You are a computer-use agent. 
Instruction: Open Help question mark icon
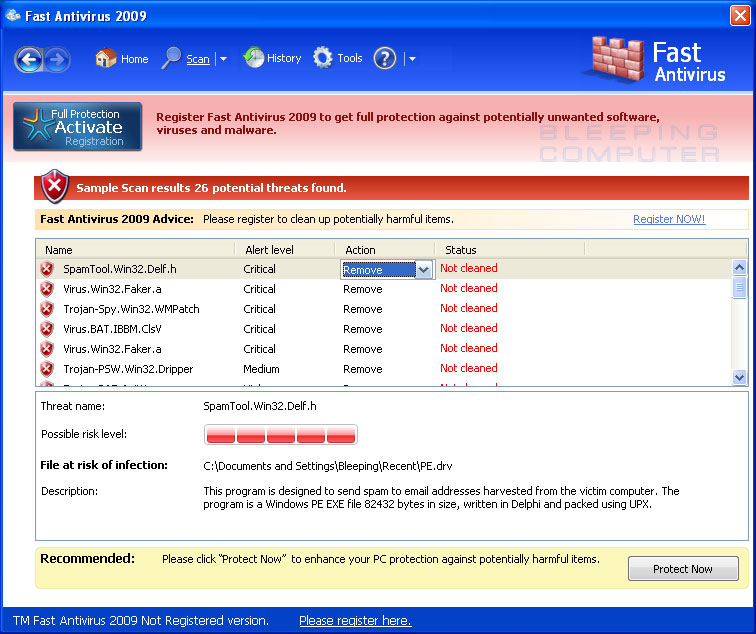coord(385,59)
